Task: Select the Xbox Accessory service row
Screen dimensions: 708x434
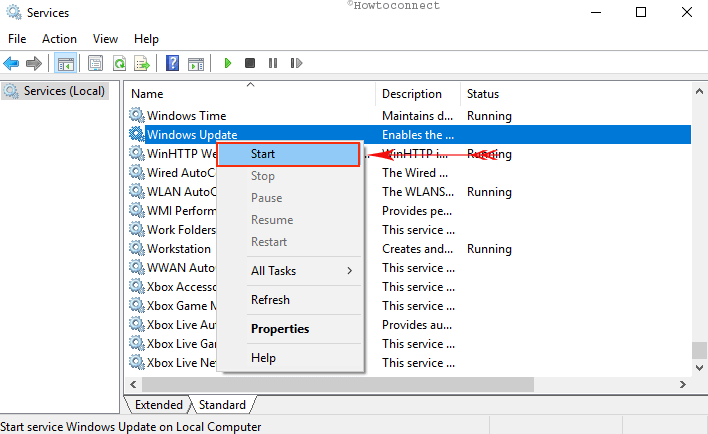Action: pyautogui.click(x=409, y=287)
